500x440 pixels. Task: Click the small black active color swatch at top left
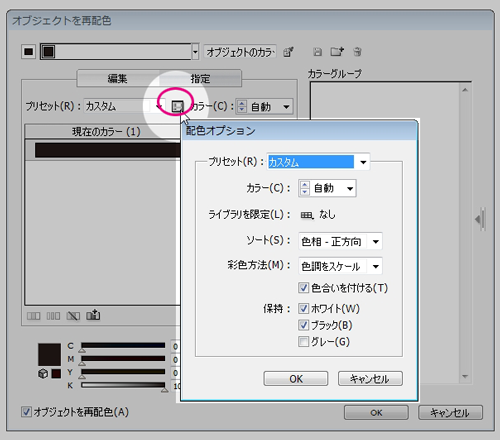point(29,52)
